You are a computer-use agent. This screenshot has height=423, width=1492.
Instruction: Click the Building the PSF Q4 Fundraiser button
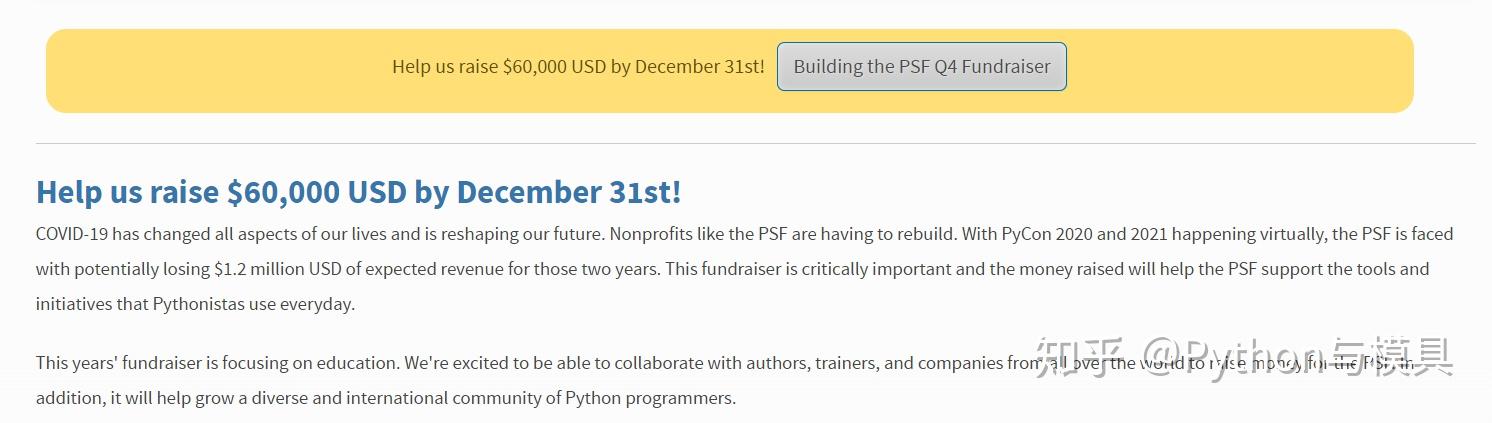[x=921, y=67]
